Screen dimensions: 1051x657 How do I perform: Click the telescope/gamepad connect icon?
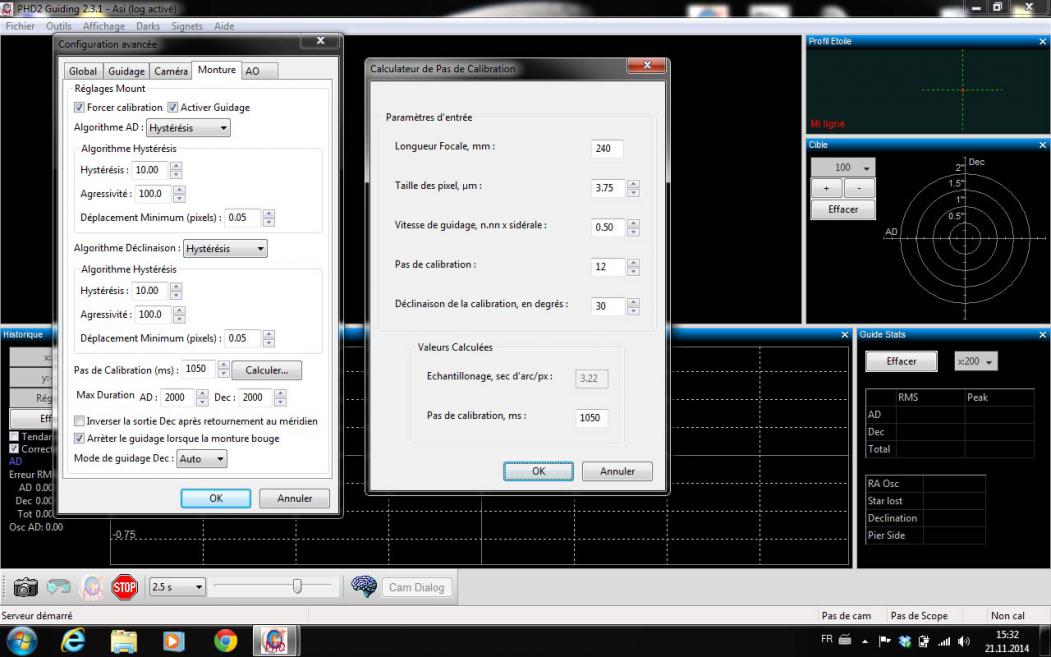[x=58, y=587]
